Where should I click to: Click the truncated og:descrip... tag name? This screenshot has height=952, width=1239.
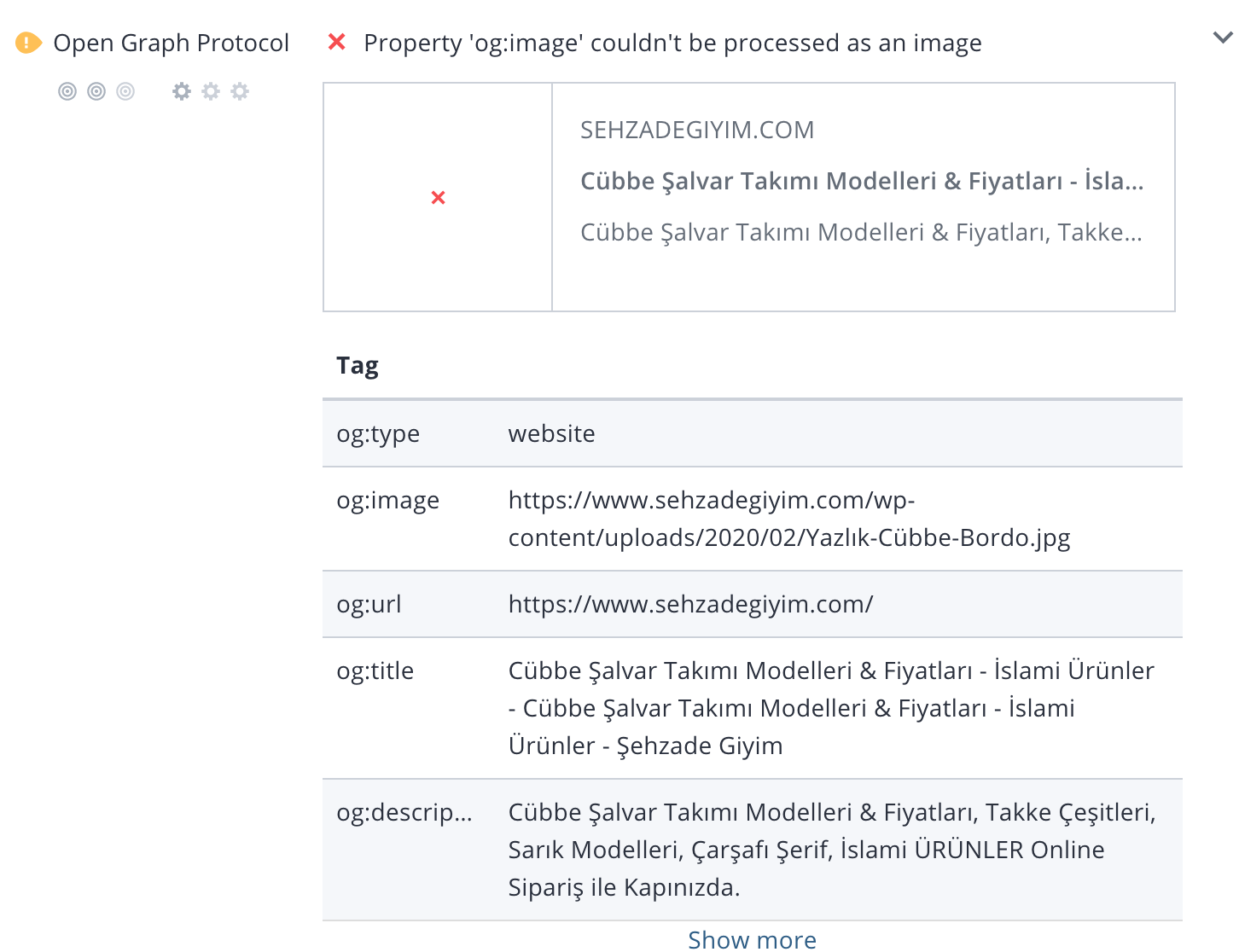coord(404,812)
